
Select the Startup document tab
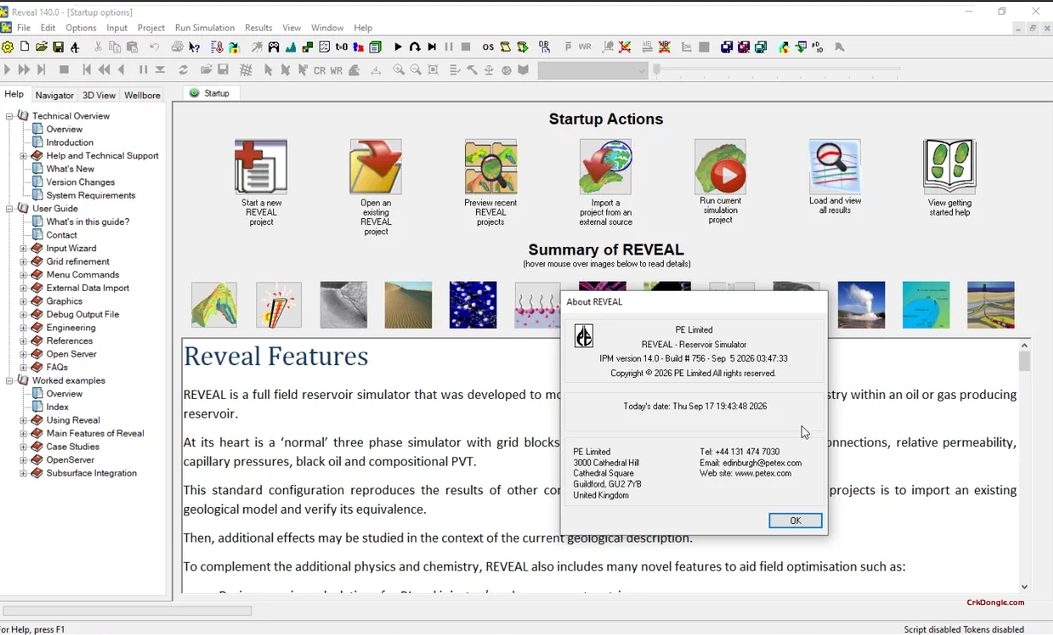pos(210,93)
